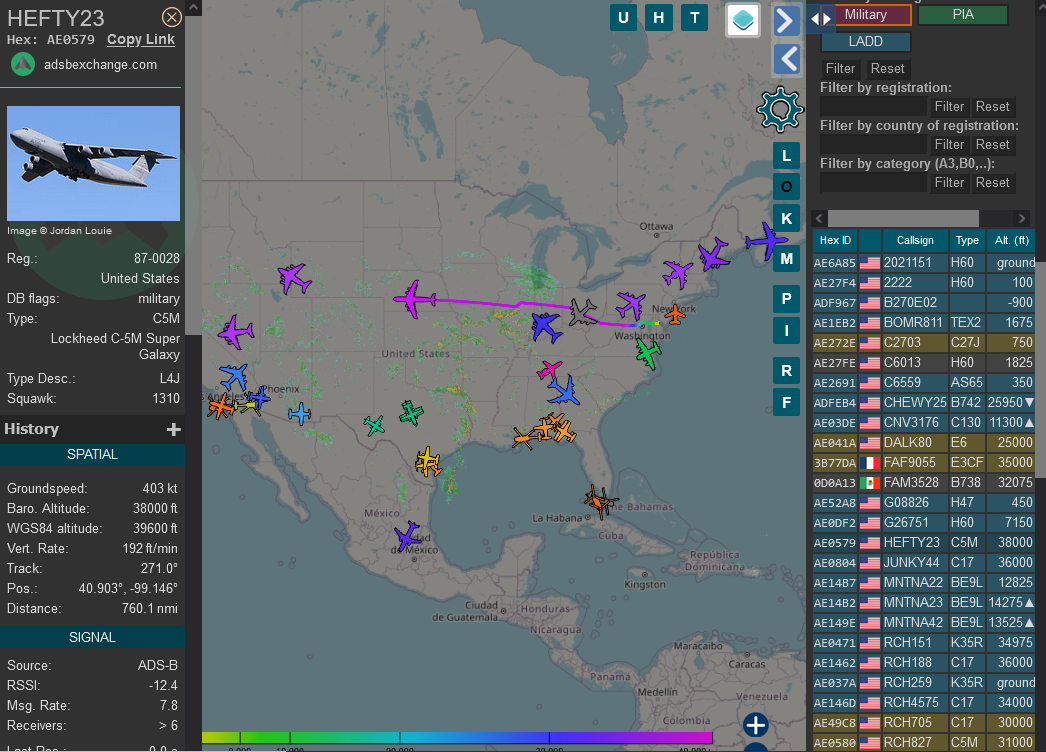Select the helicopter icon near the Bahamas
Image resolution: width=1046 pixels, height=752 pixels.
pos(598,500)
